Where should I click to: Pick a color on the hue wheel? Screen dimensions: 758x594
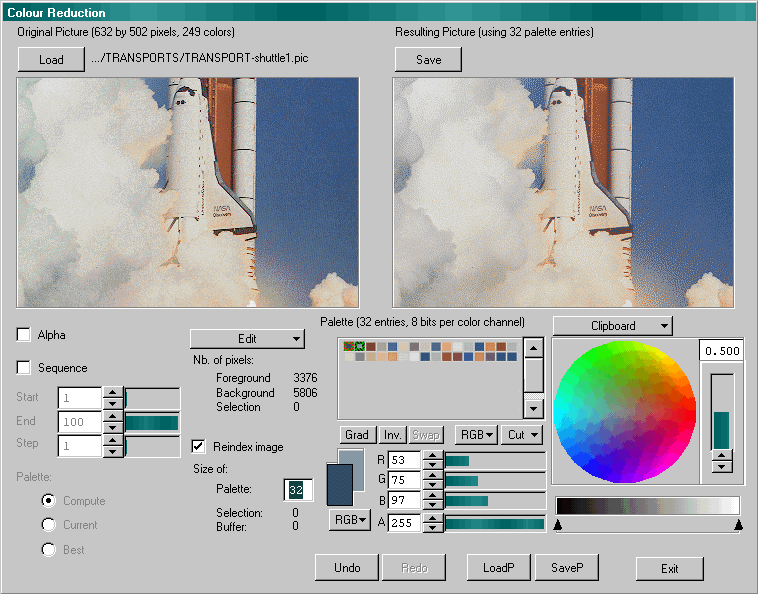pos(625,412)
